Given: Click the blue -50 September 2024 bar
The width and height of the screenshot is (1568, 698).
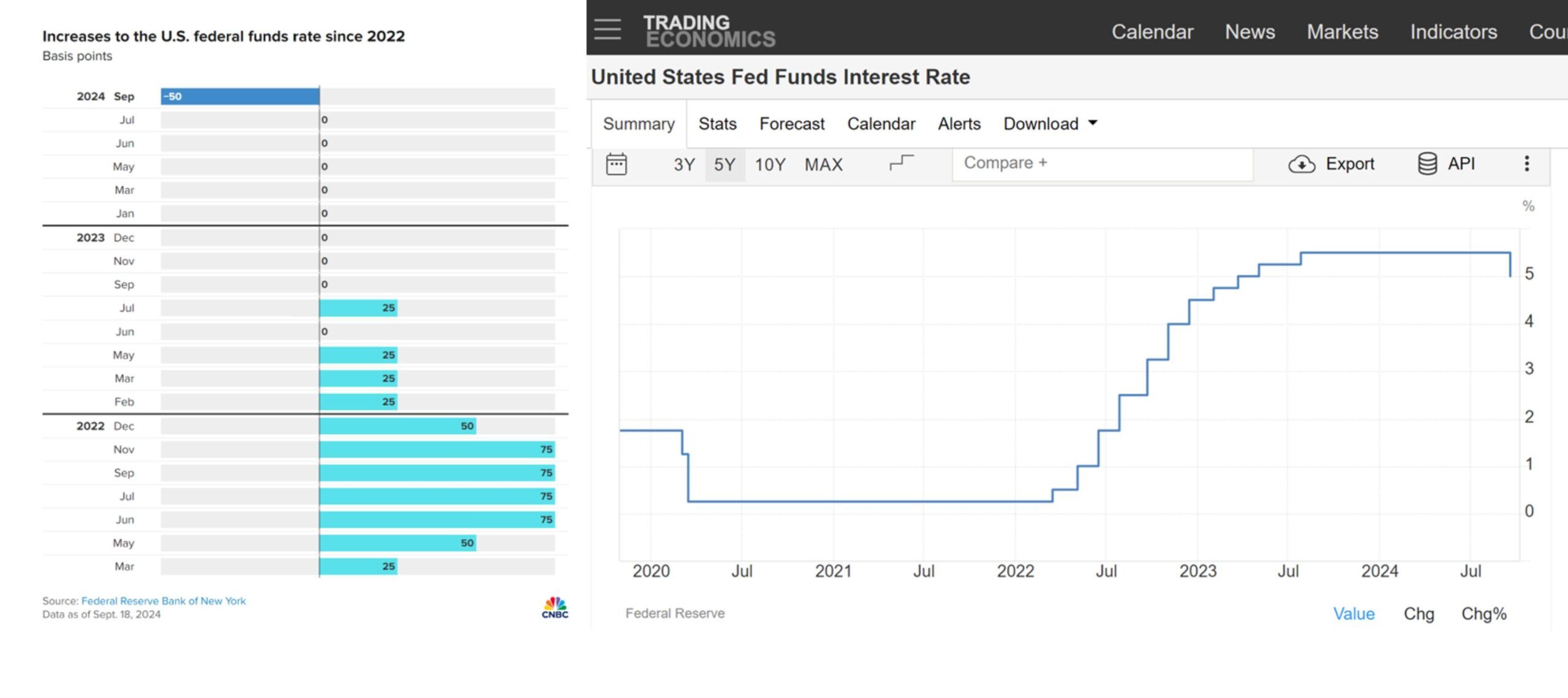Looking at the screenshot, I should pyautogui.click(x=239, y=96).
